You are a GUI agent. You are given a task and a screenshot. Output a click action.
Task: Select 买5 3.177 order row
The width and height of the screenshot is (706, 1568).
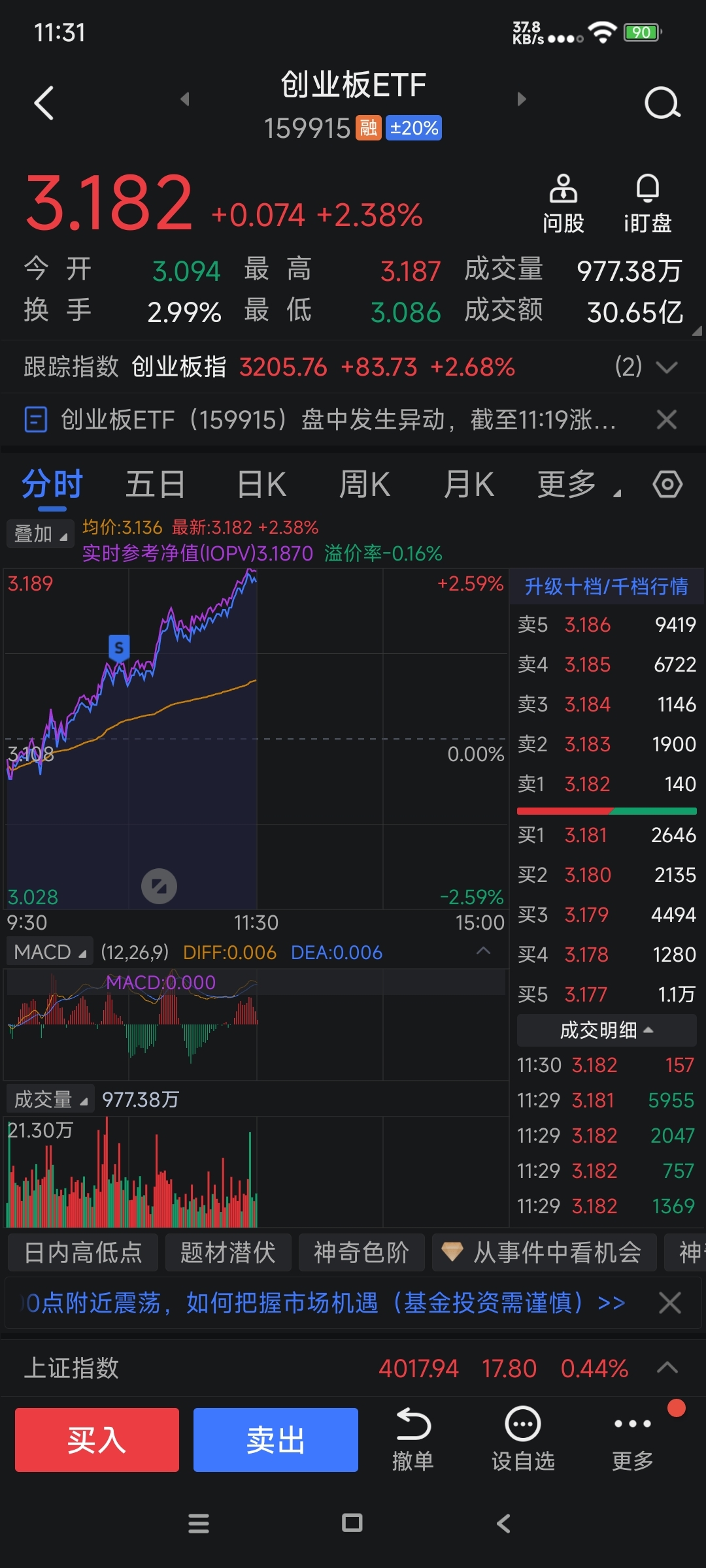pyautogui.click(x=607, y=994)
